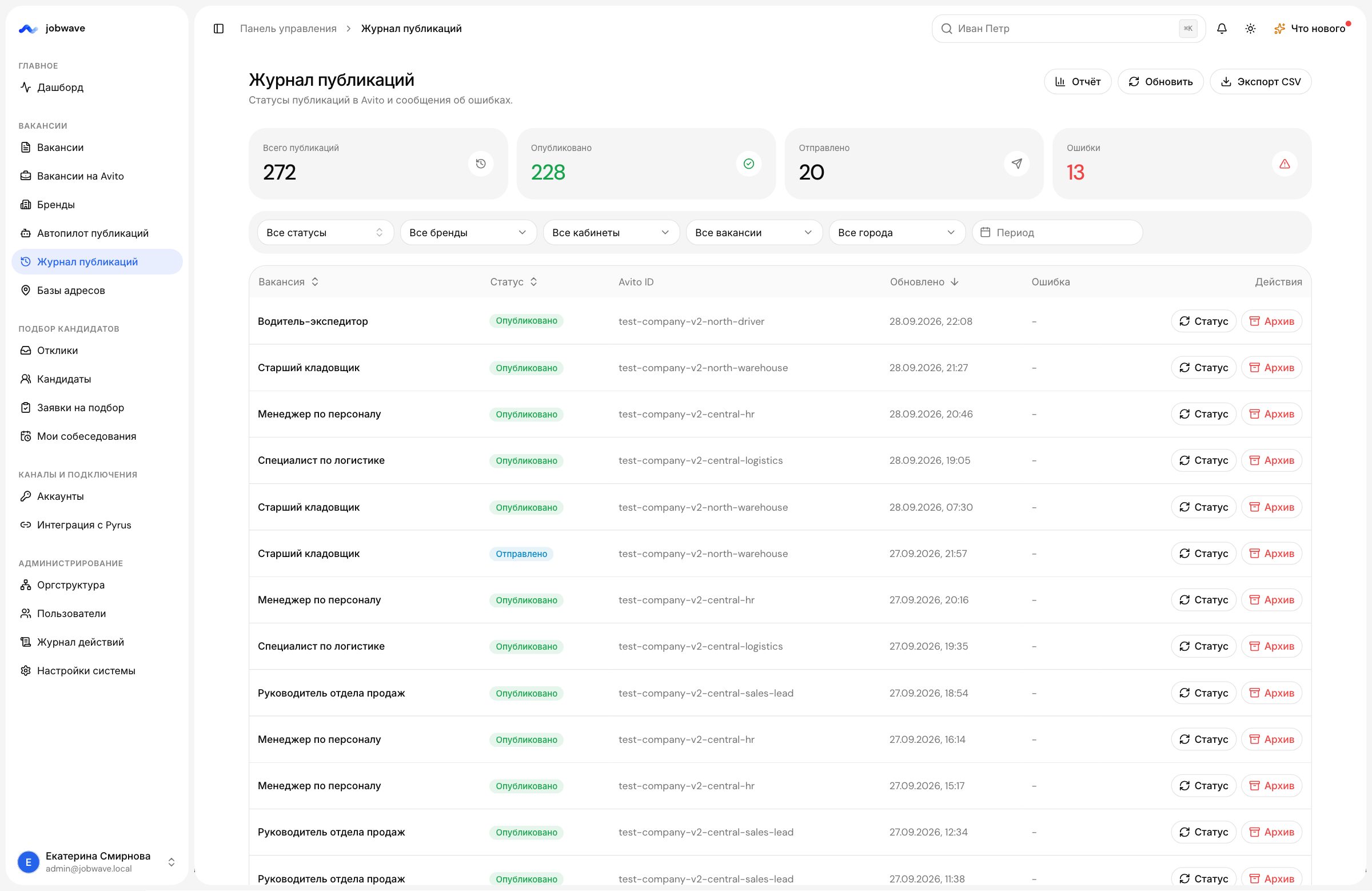Click the Статус button for Водитель-экспедитор

(1204, 321)
